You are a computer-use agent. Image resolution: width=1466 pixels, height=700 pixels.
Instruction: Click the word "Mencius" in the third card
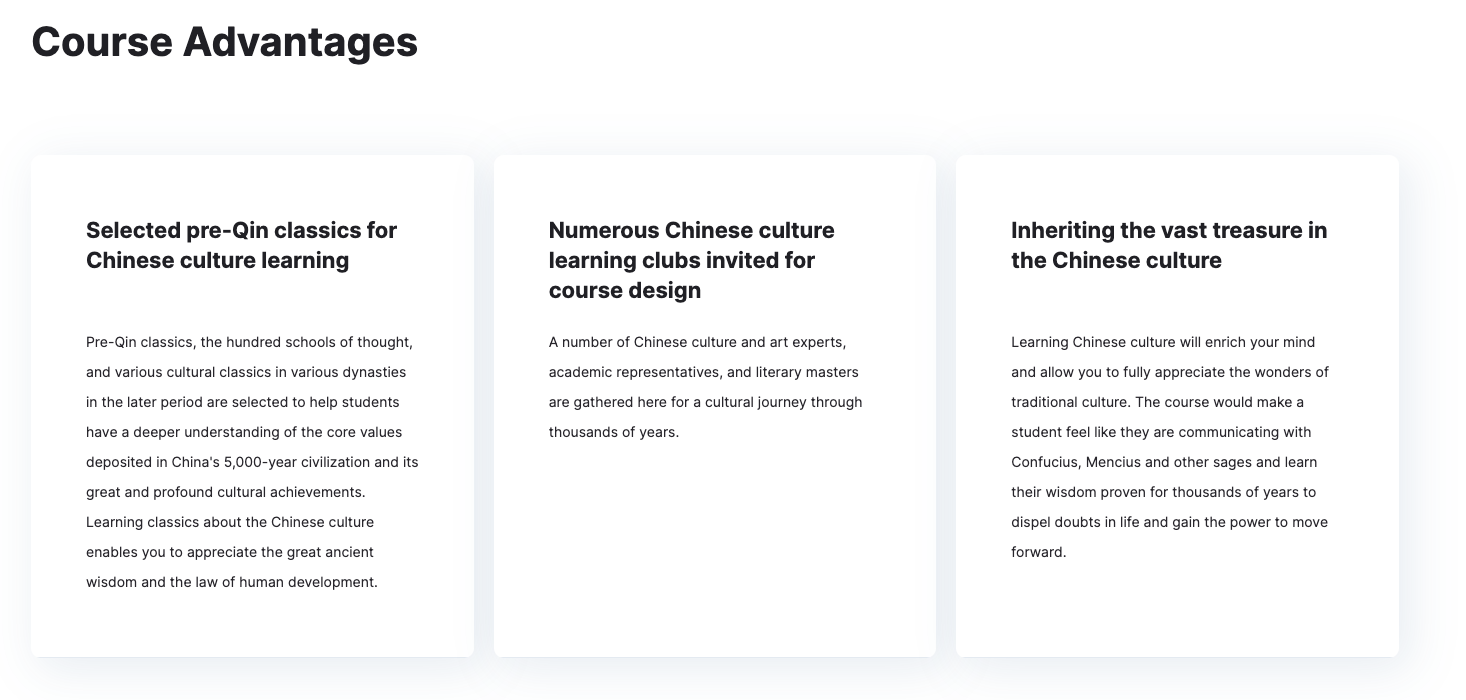1113,462
